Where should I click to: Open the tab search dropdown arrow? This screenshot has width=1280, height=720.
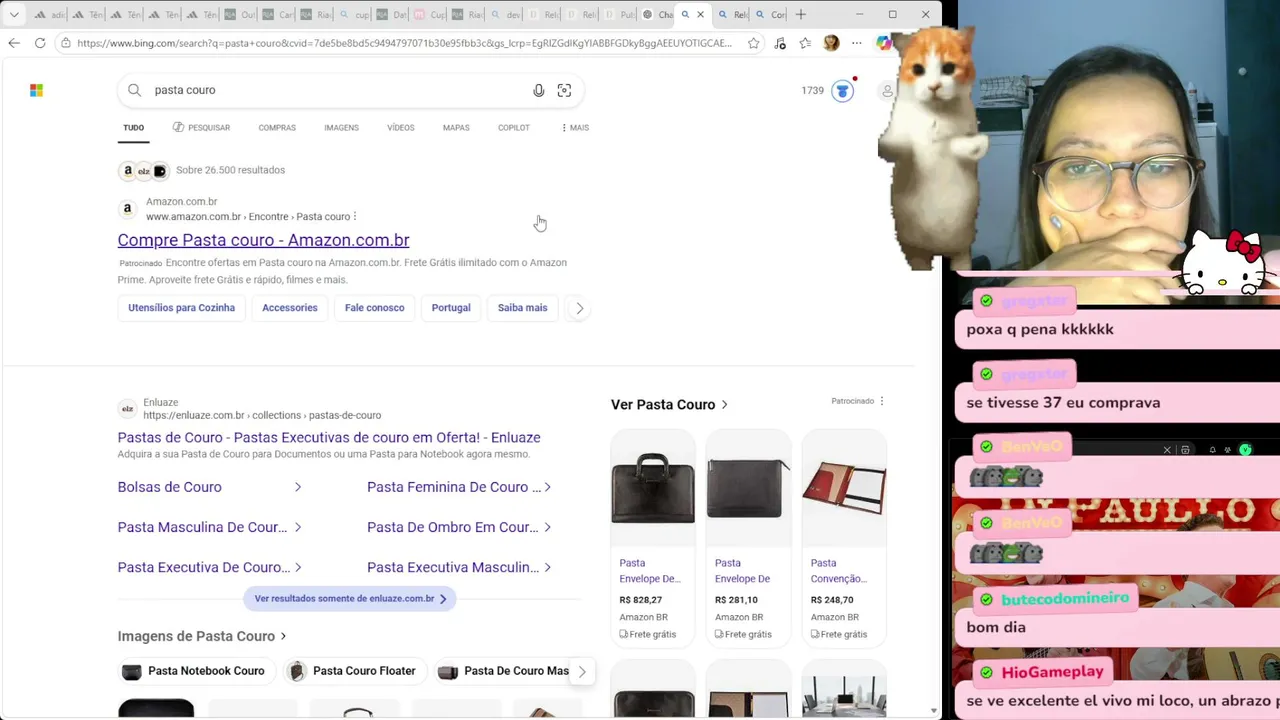14,14
